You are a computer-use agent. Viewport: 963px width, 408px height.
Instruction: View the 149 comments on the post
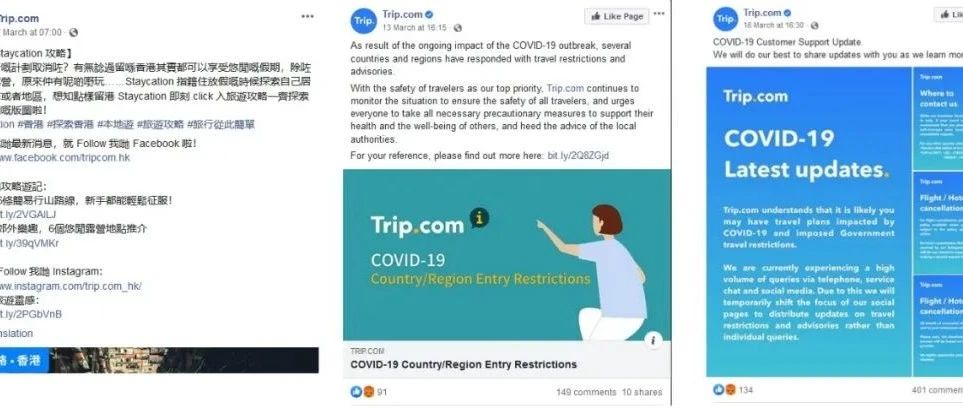pos(586,392)
